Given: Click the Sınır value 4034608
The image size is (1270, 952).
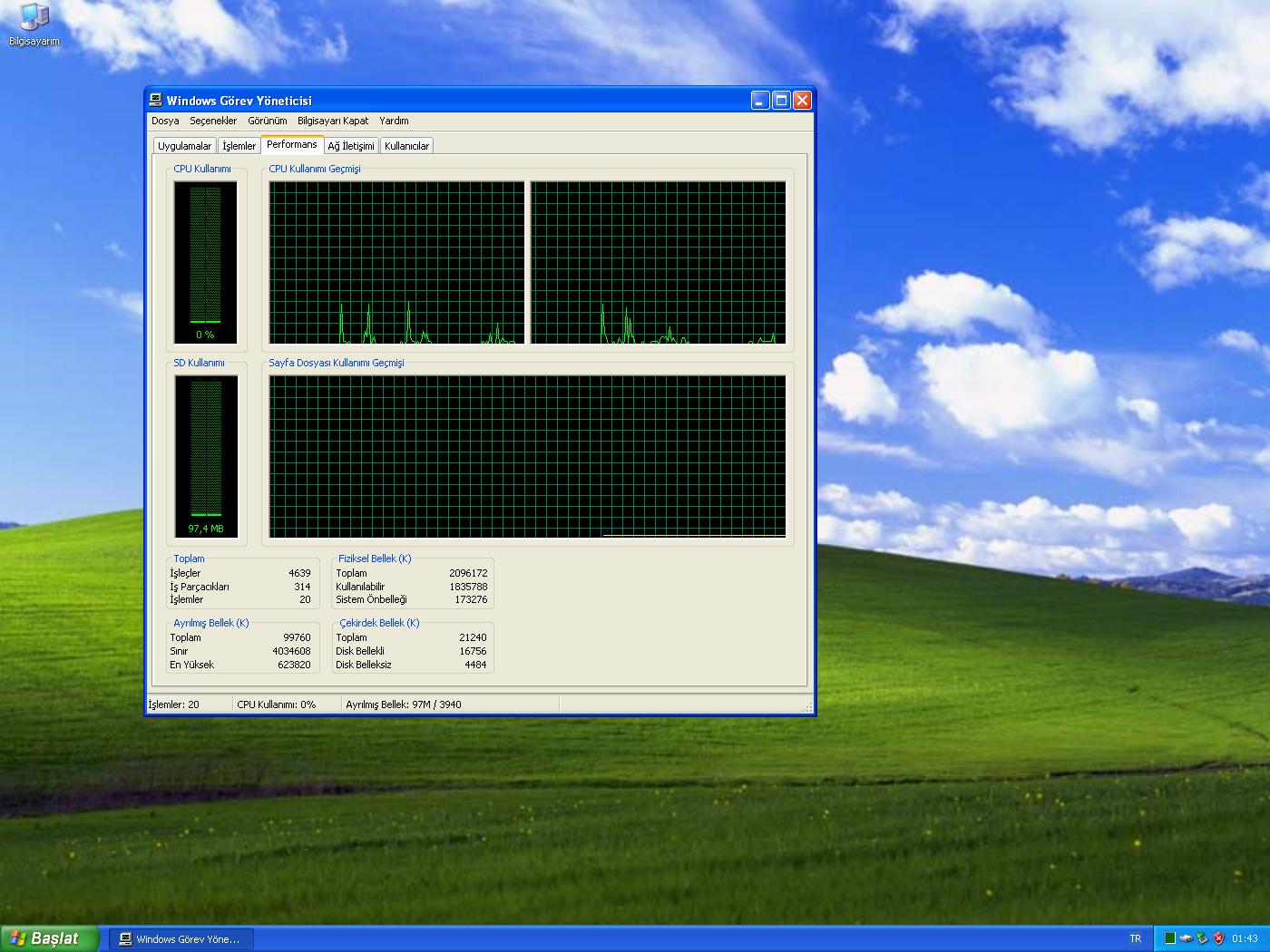Looking at the screenshot, I should [291, 651].
